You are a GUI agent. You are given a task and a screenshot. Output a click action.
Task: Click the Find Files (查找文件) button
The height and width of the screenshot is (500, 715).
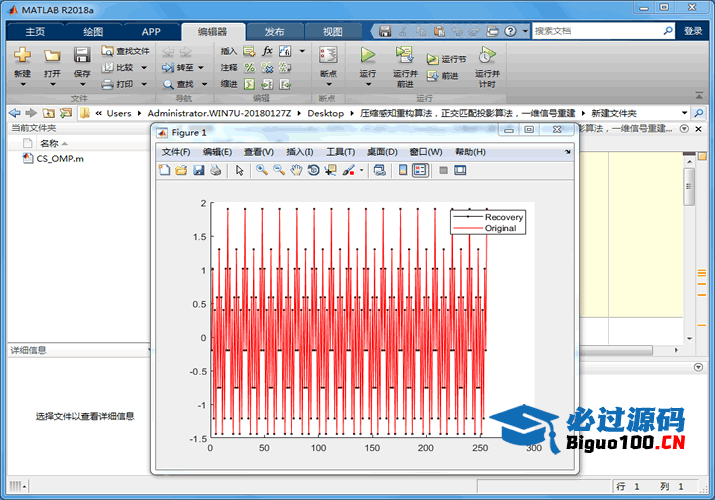tap(126, 51)
